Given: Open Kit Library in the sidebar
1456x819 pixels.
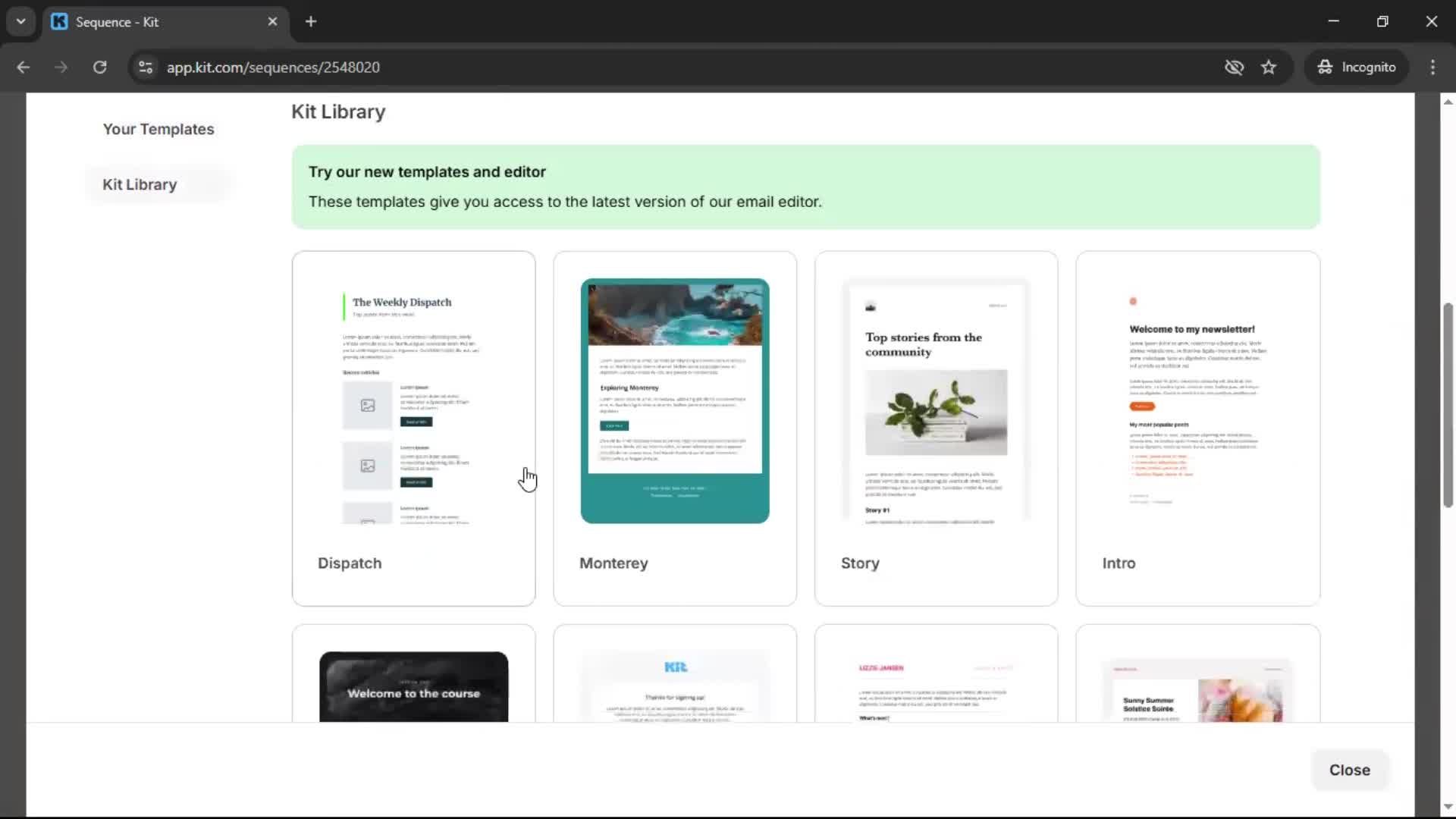Looking at the screenshot, I should tap(140, 184).
